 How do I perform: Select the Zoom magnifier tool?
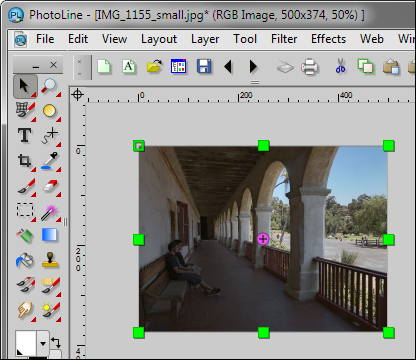[x=50, y=86]
